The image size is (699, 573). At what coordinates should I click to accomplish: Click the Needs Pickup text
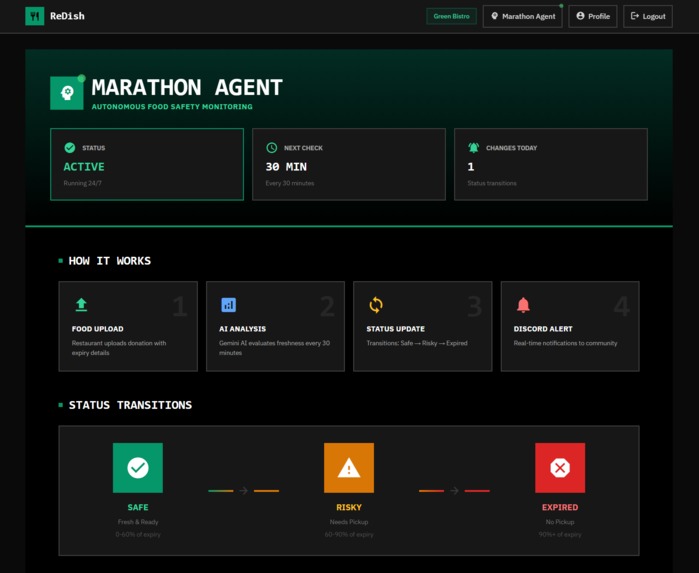349,522
